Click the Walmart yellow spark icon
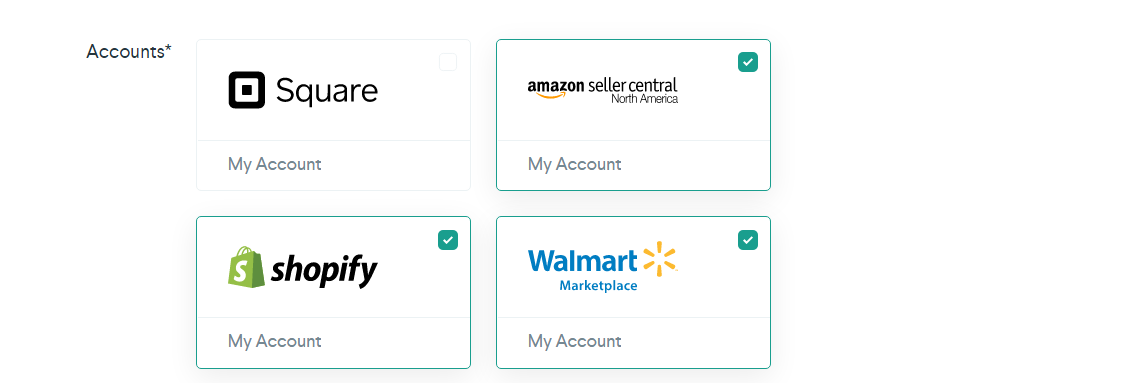The height and width of the screenshot is (383, 1133). [659, 259]
